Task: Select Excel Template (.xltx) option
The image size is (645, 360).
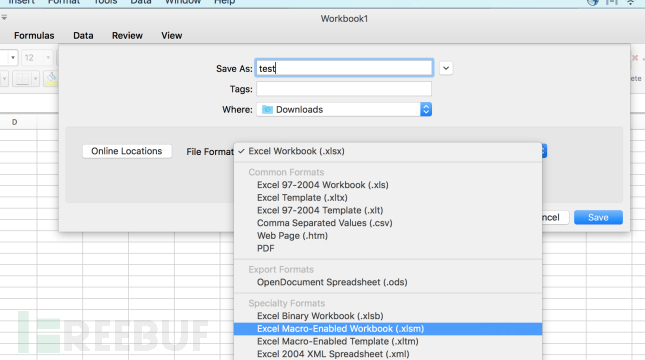Action: [x=388, y=198]
